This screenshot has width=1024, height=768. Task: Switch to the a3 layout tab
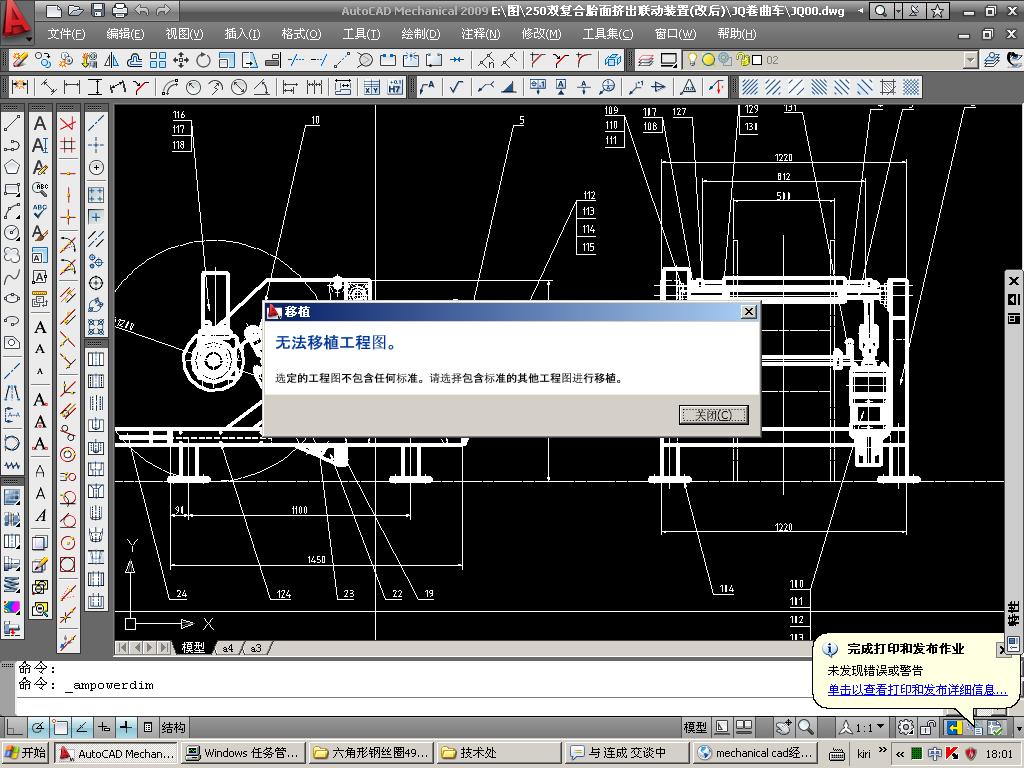pyautogui.click(x=255, y=648)
